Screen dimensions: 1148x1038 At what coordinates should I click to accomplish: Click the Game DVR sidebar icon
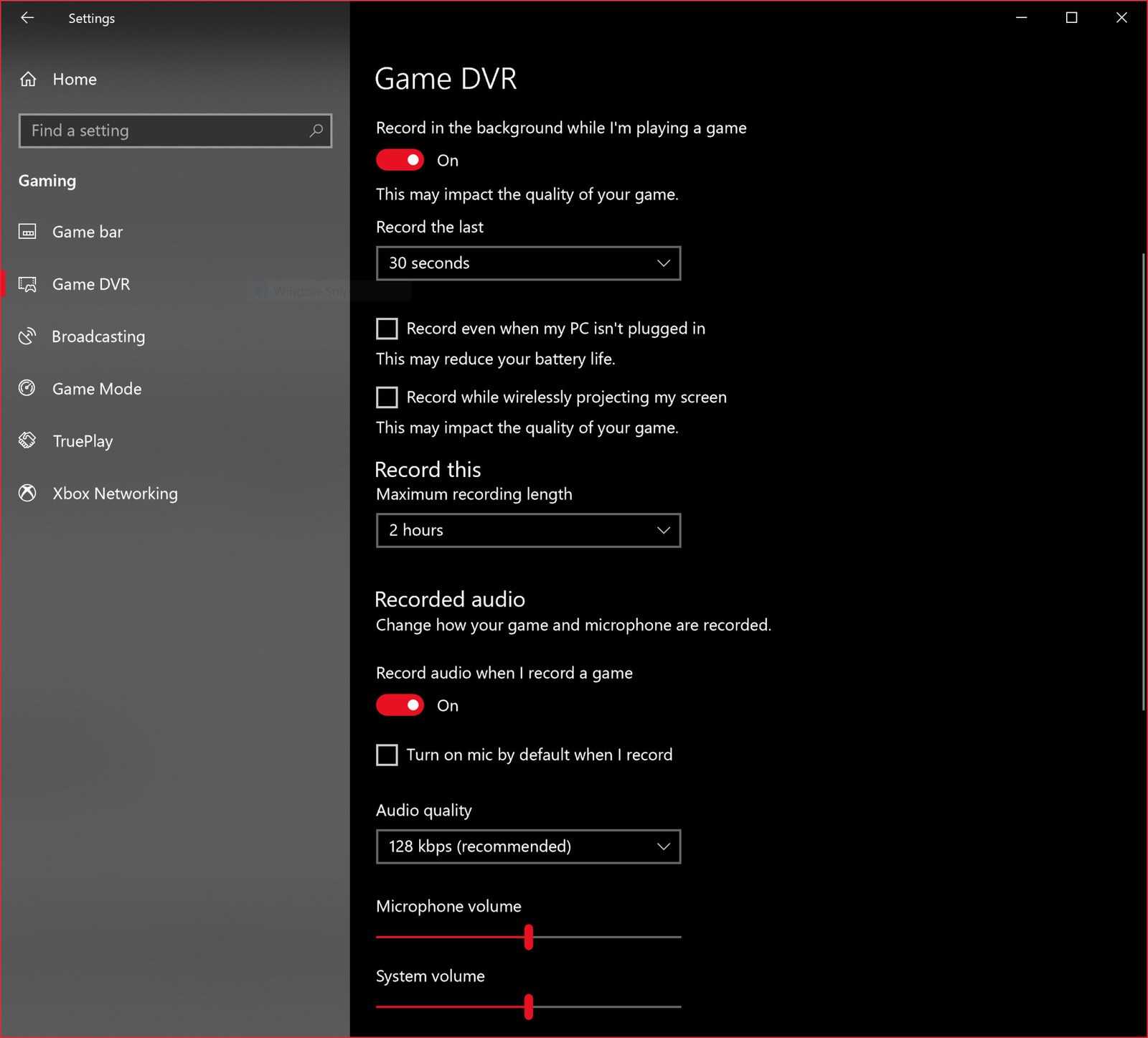click(x=27, y=284)
